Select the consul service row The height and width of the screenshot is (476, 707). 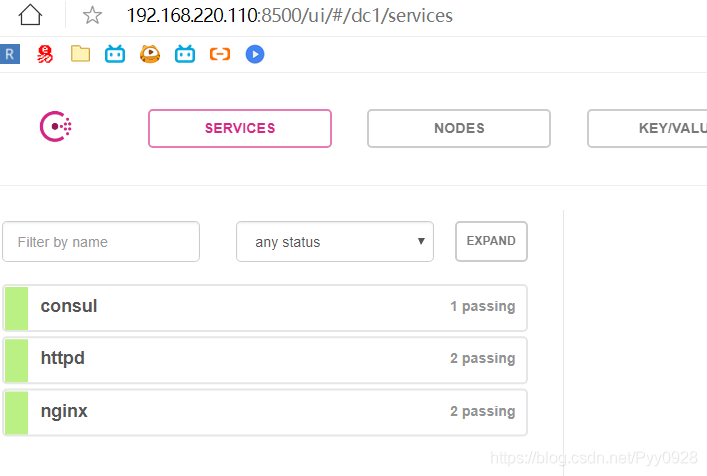pos(265,308)
